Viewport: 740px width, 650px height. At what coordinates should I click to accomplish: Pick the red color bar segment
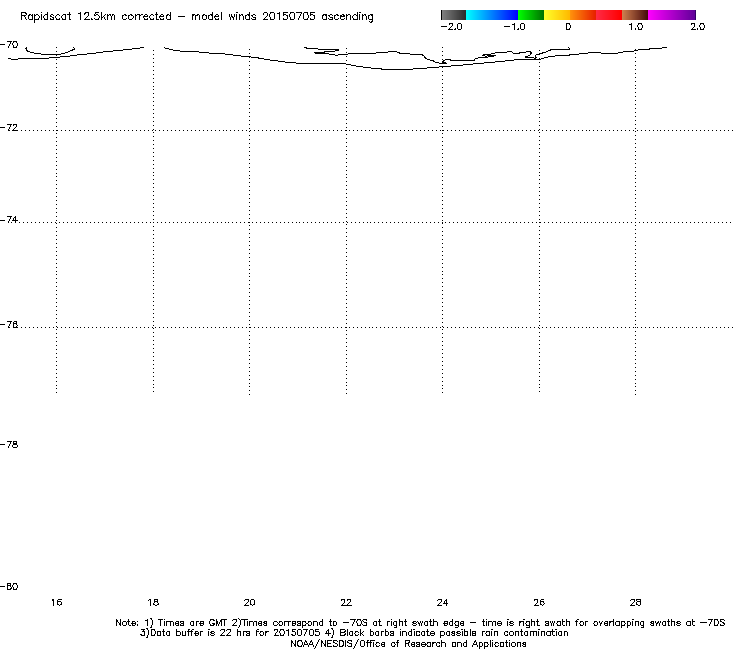click(x=609, y=15)
